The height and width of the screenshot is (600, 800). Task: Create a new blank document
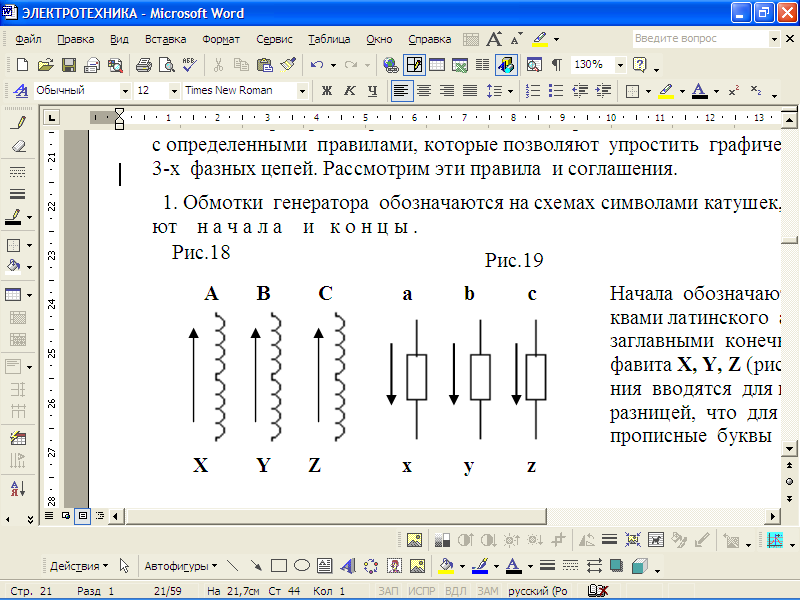click(x=22, y=65)
